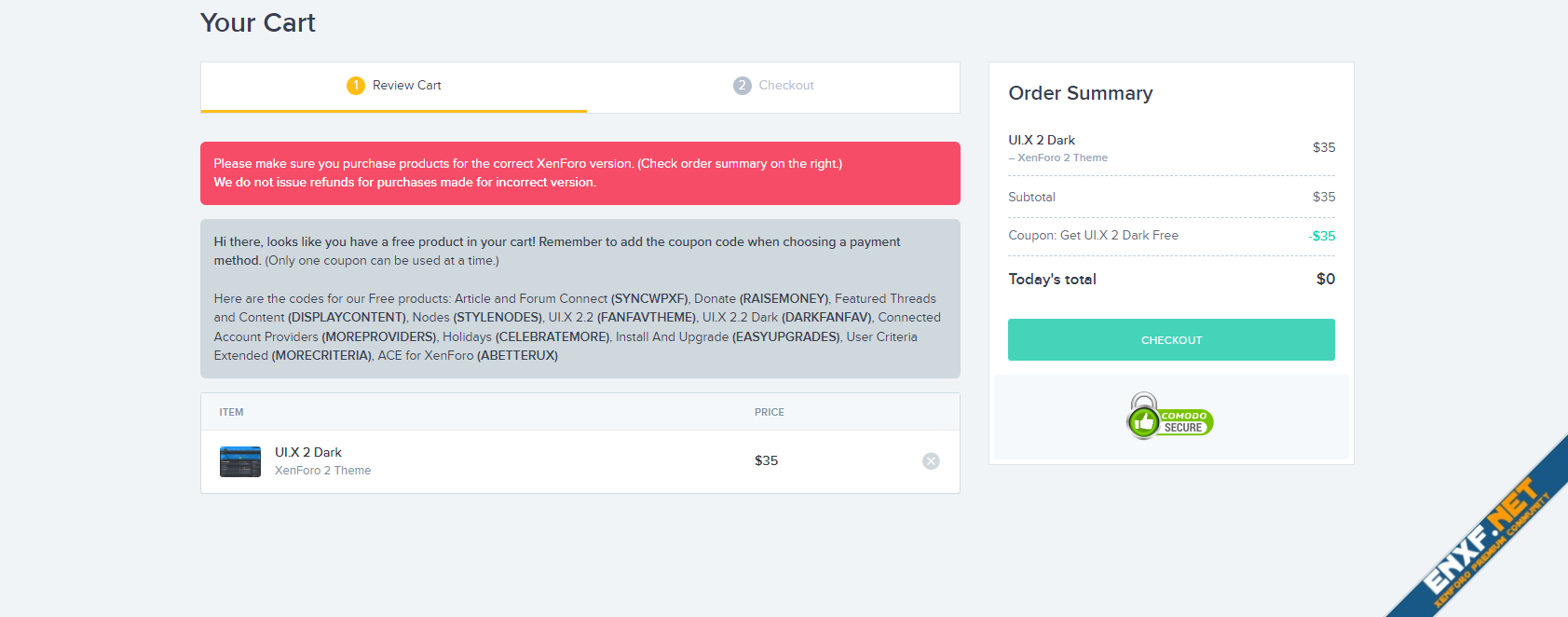Select the $35 price in the cart row
The width and height of the screenshot is (1568, 617).
coord(766,460)
